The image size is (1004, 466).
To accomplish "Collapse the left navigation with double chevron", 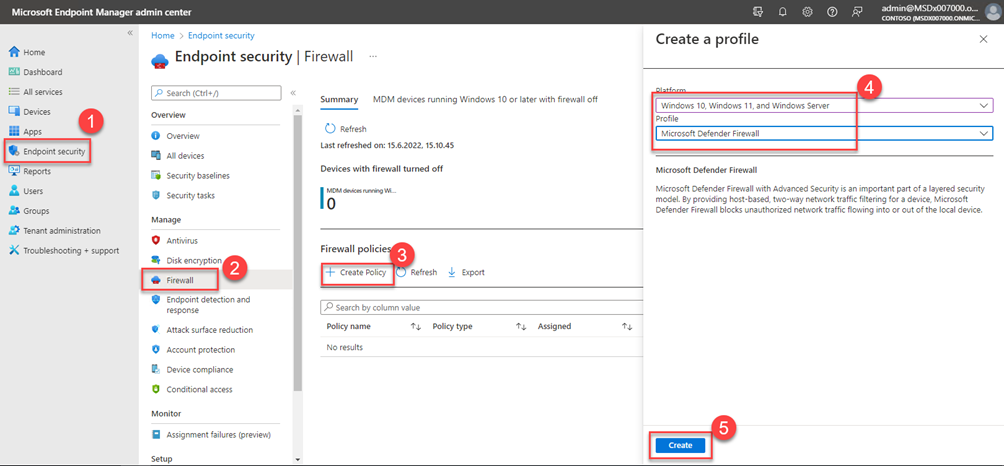I will pyautogui.click(x=130, y=33).
